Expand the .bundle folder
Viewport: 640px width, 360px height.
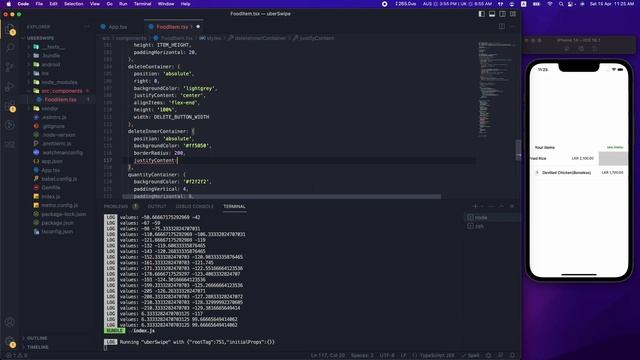point(51,56)
